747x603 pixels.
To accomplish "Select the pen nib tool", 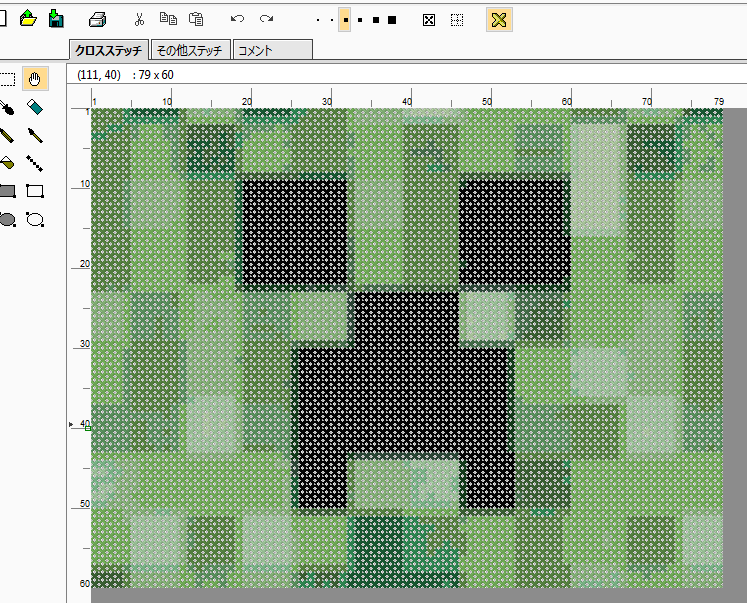I will coord(35,136).
